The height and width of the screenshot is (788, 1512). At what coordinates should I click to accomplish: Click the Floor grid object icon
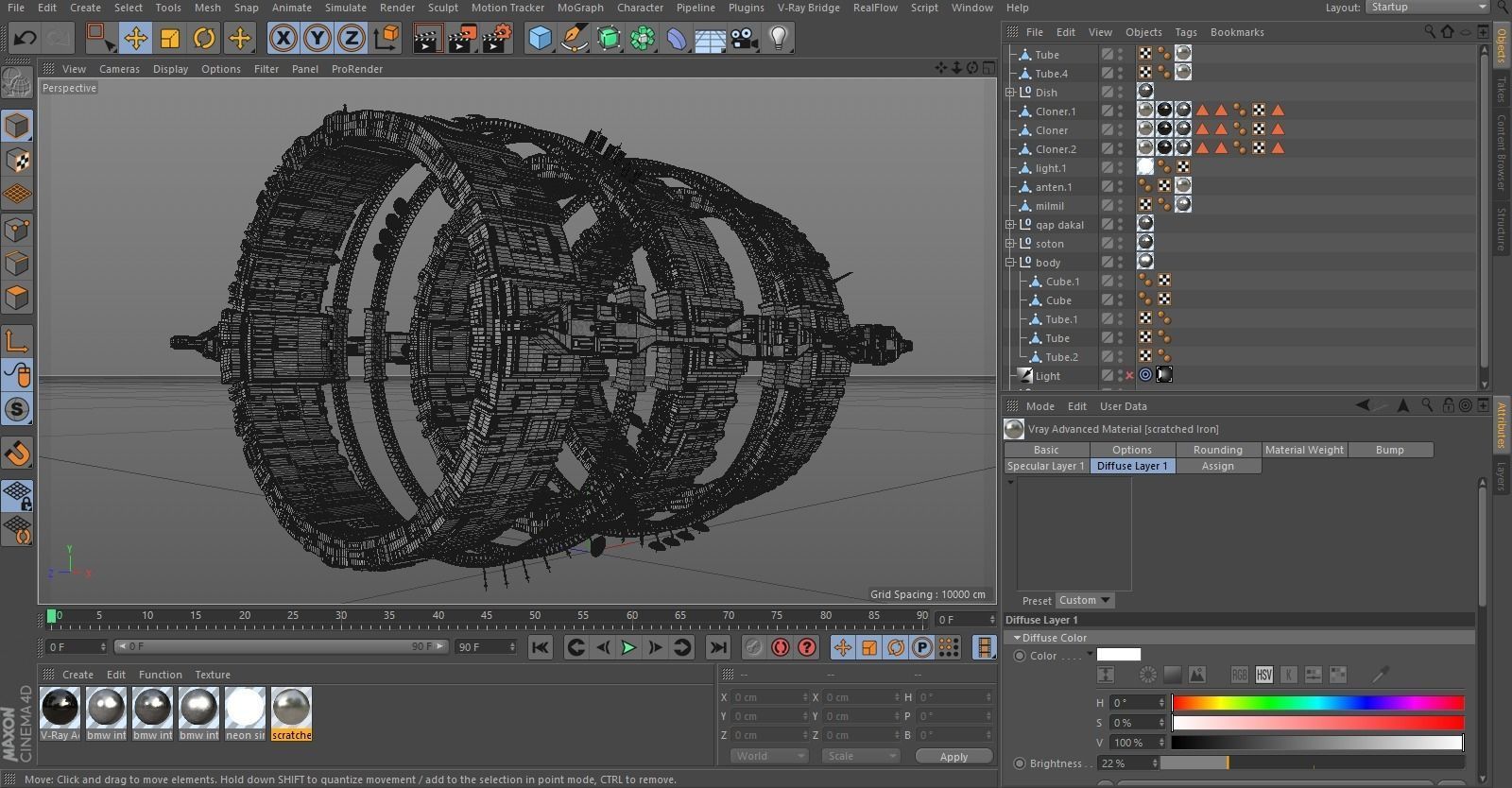(x=710, y=39)
